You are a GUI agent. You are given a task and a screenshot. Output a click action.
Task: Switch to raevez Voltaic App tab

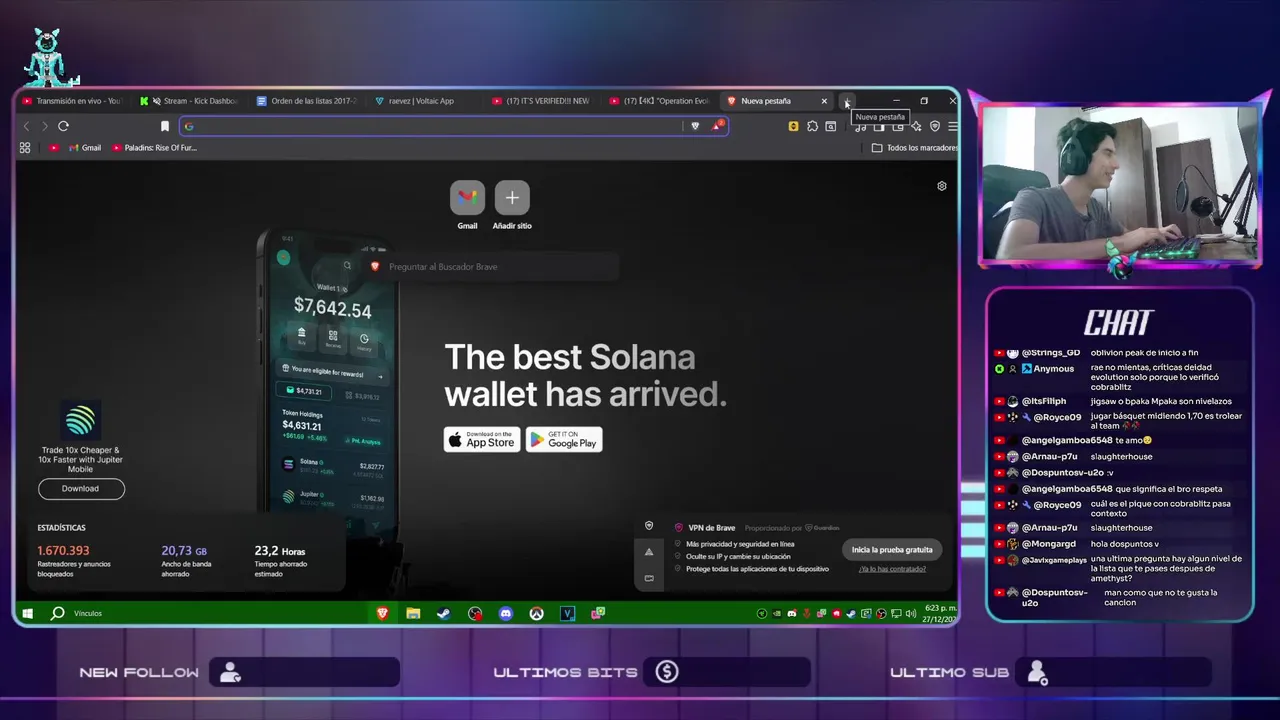point(425,101)
